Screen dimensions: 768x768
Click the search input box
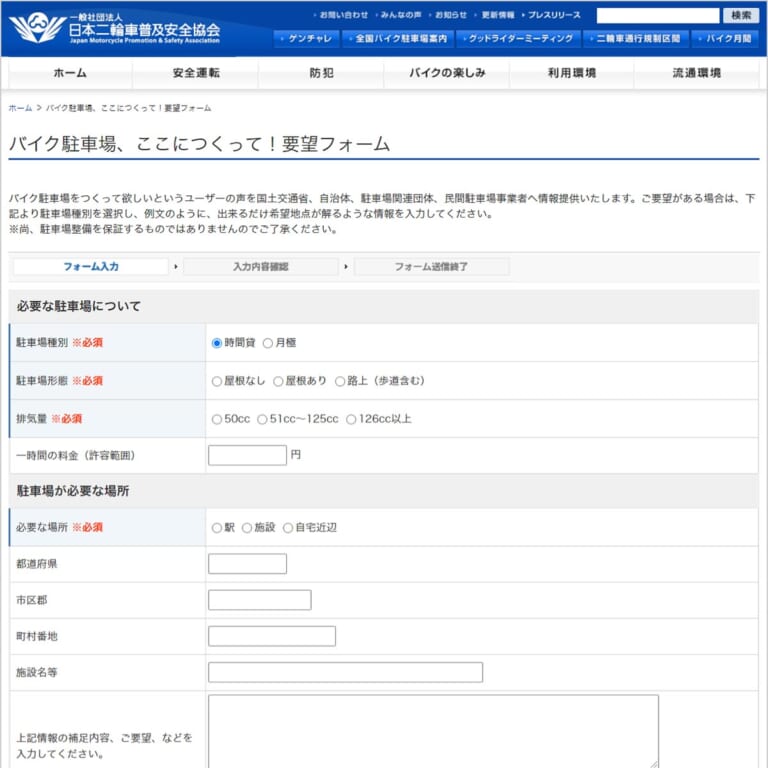[x=657, y=15]
